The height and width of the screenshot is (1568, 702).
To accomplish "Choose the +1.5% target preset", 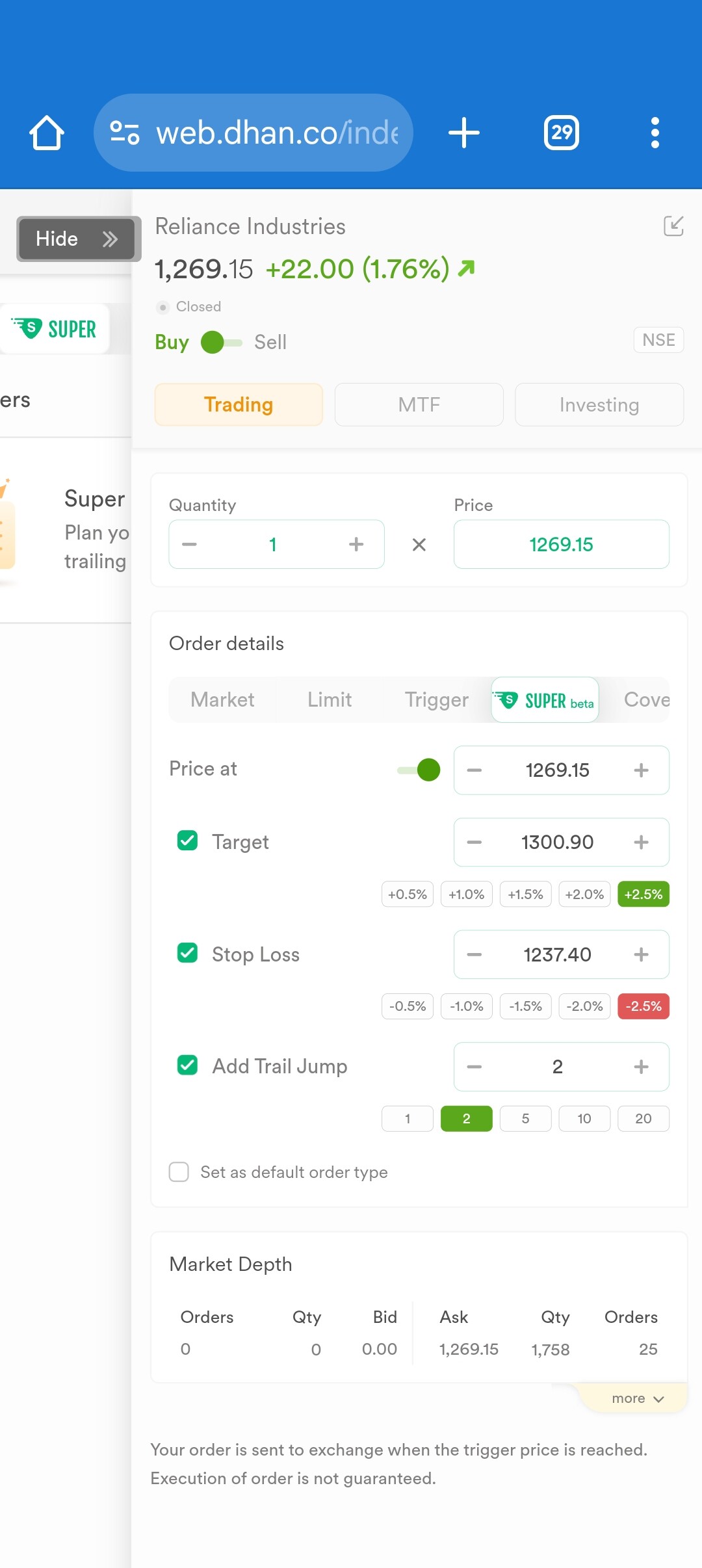I will tap(525, 895).
